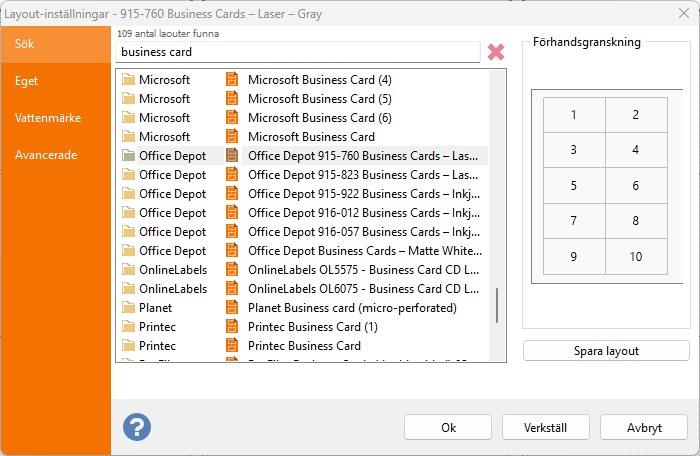Click layout icon beside Microsoft Business Card (4)

pos(232,79)
